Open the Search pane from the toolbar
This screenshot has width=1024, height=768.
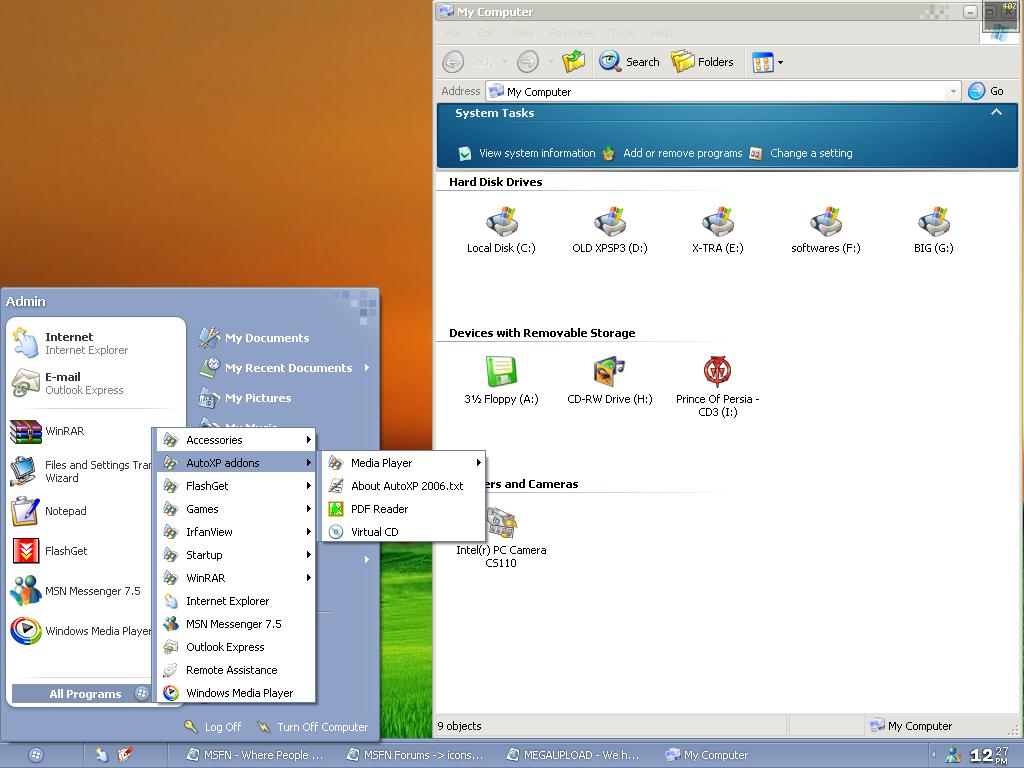click(630, 61)
